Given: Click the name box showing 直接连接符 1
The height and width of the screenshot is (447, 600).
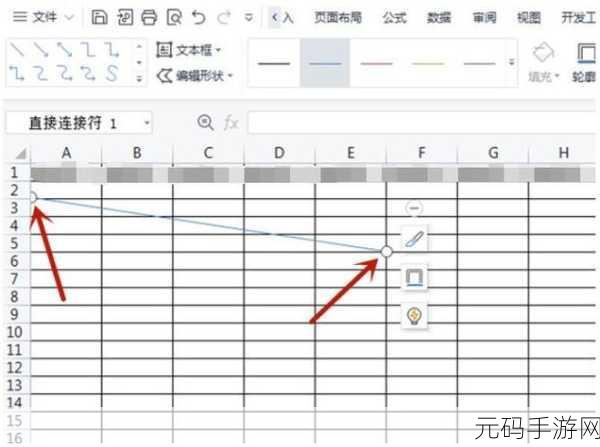Looking at the screenshot, I should click(x=73, y=123).
